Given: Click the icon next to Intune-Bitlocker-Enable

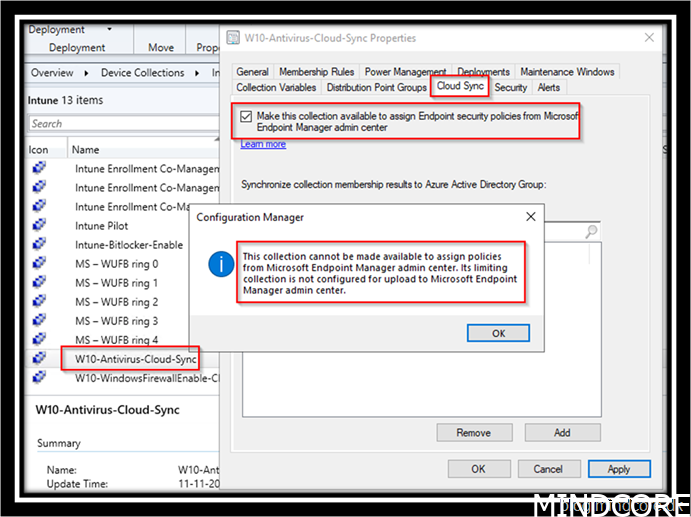Looking at the screenshot, I should [39, 245].
